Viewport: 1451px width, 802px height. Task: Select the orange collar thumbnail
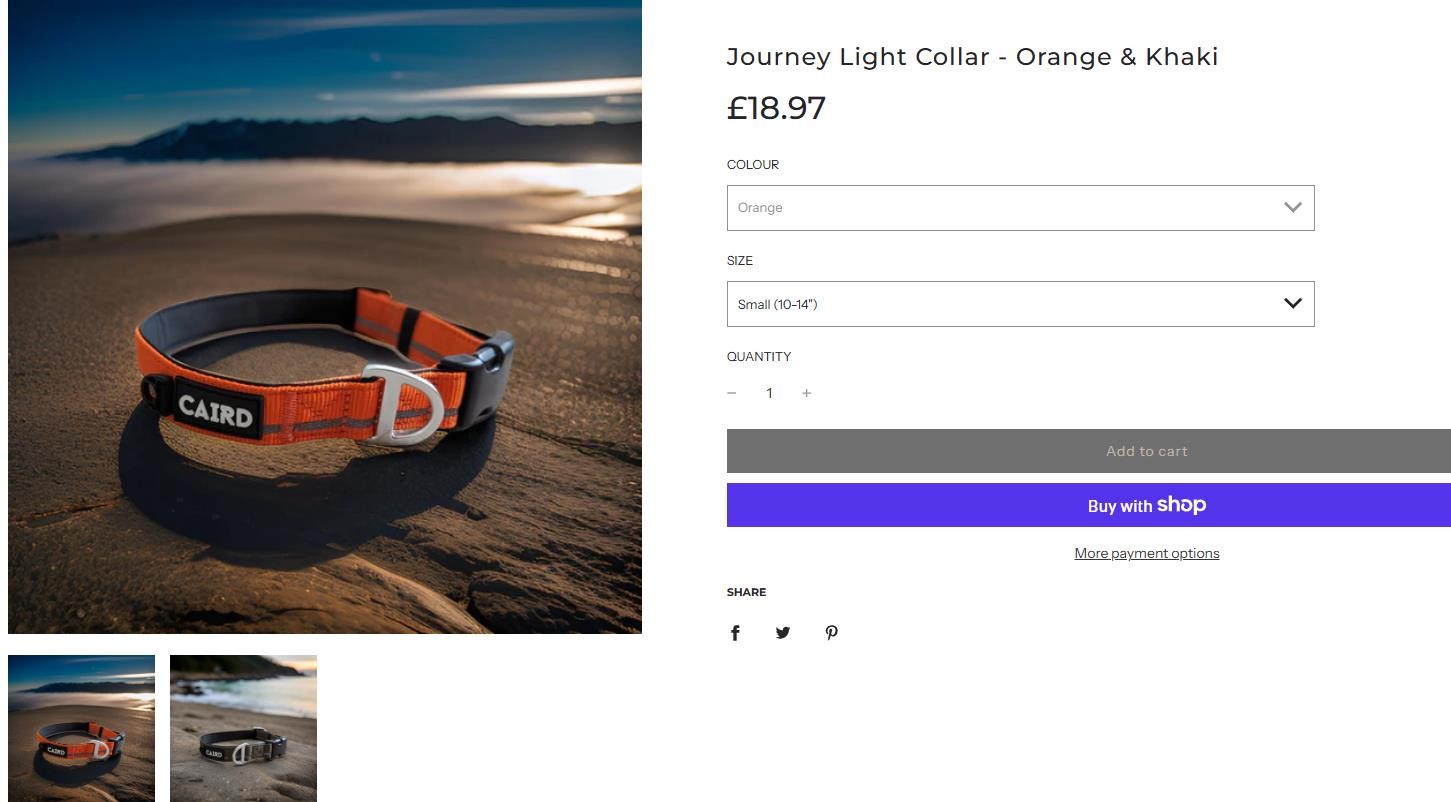[x=82, y=728]
